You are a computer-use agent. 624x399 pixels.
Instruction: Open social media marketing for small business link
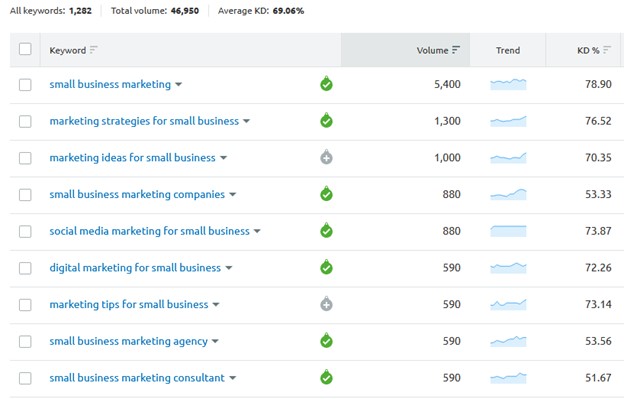coord(149,231)
